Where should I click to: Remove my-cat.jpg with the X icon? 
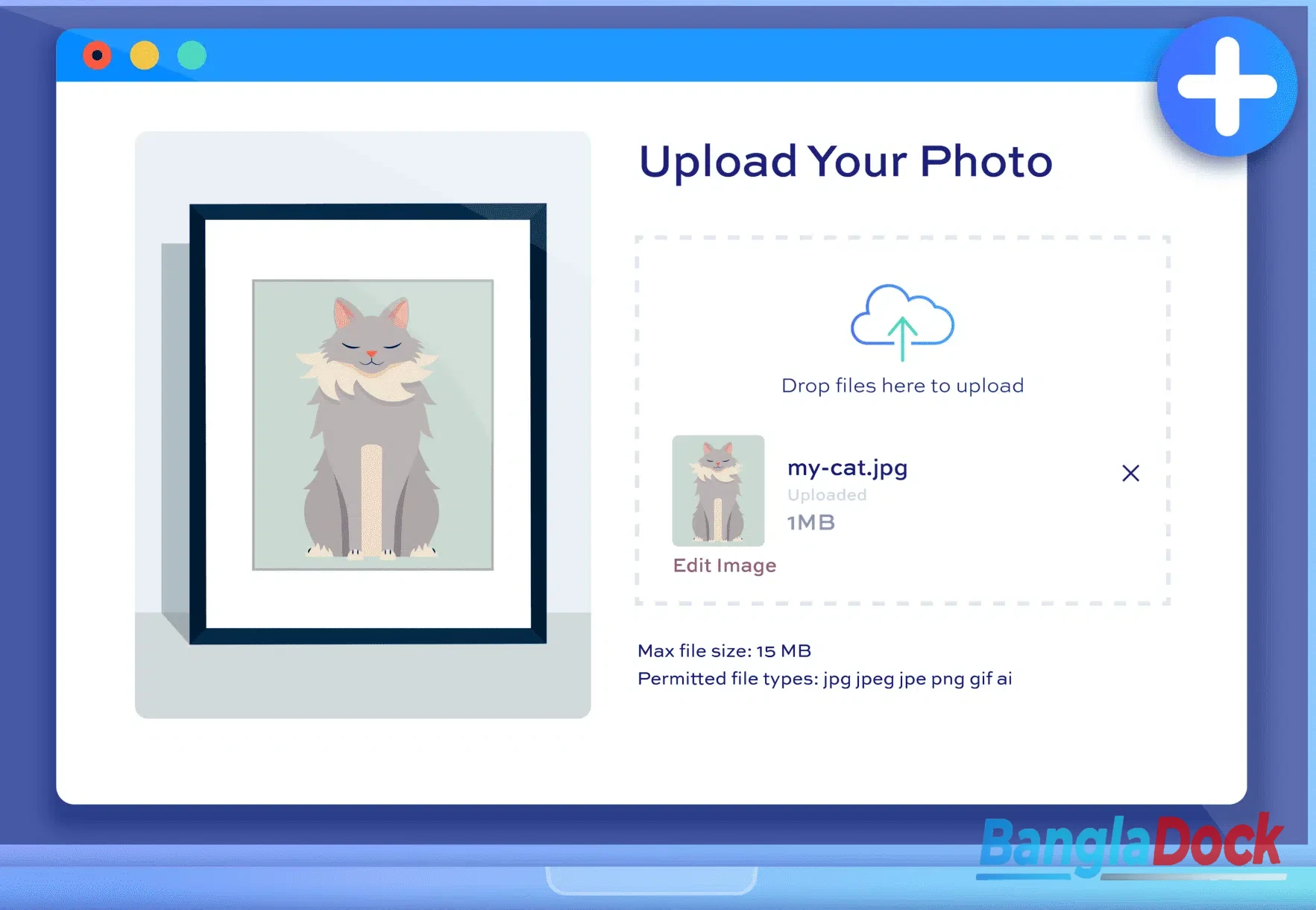[x=1130, y=473]
